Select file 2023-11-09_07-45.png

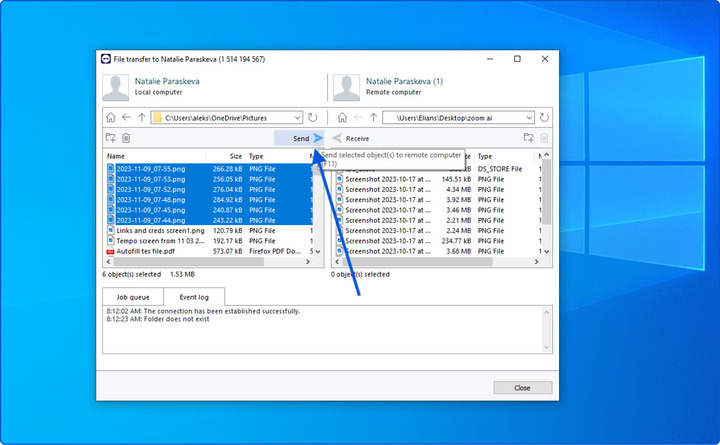pos(151,210)
